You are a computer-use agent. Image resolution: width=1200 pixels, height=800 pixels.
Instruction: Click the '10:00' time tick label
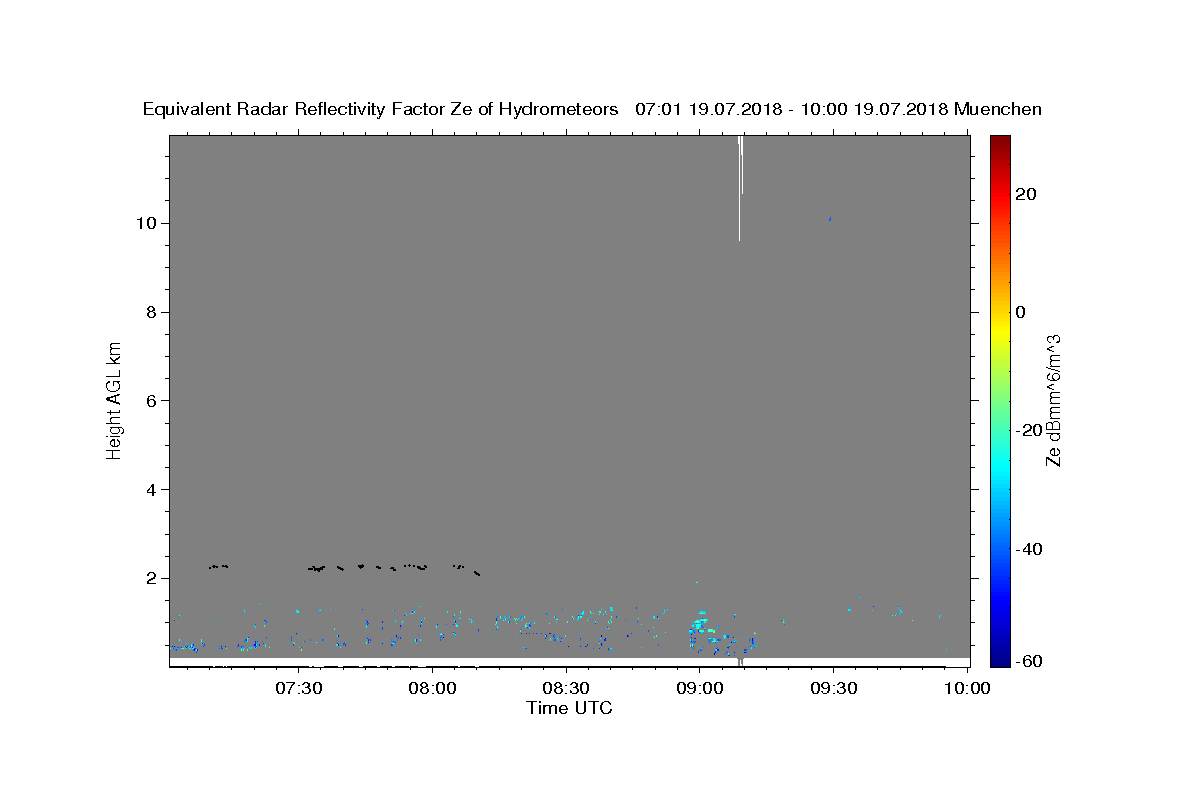tap(967, 689)
